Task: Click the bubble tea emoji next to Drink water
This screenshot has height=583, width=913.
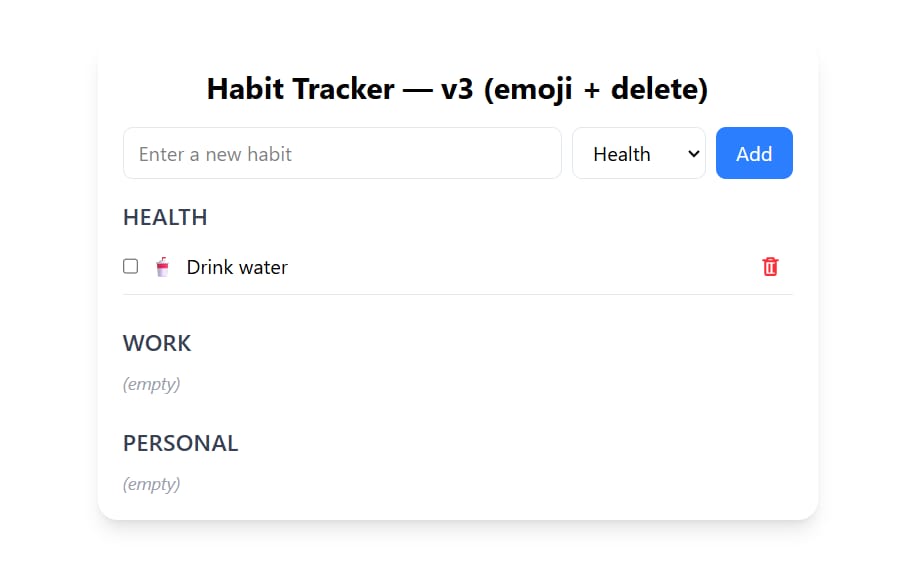Action: click(x=162, y=266)
